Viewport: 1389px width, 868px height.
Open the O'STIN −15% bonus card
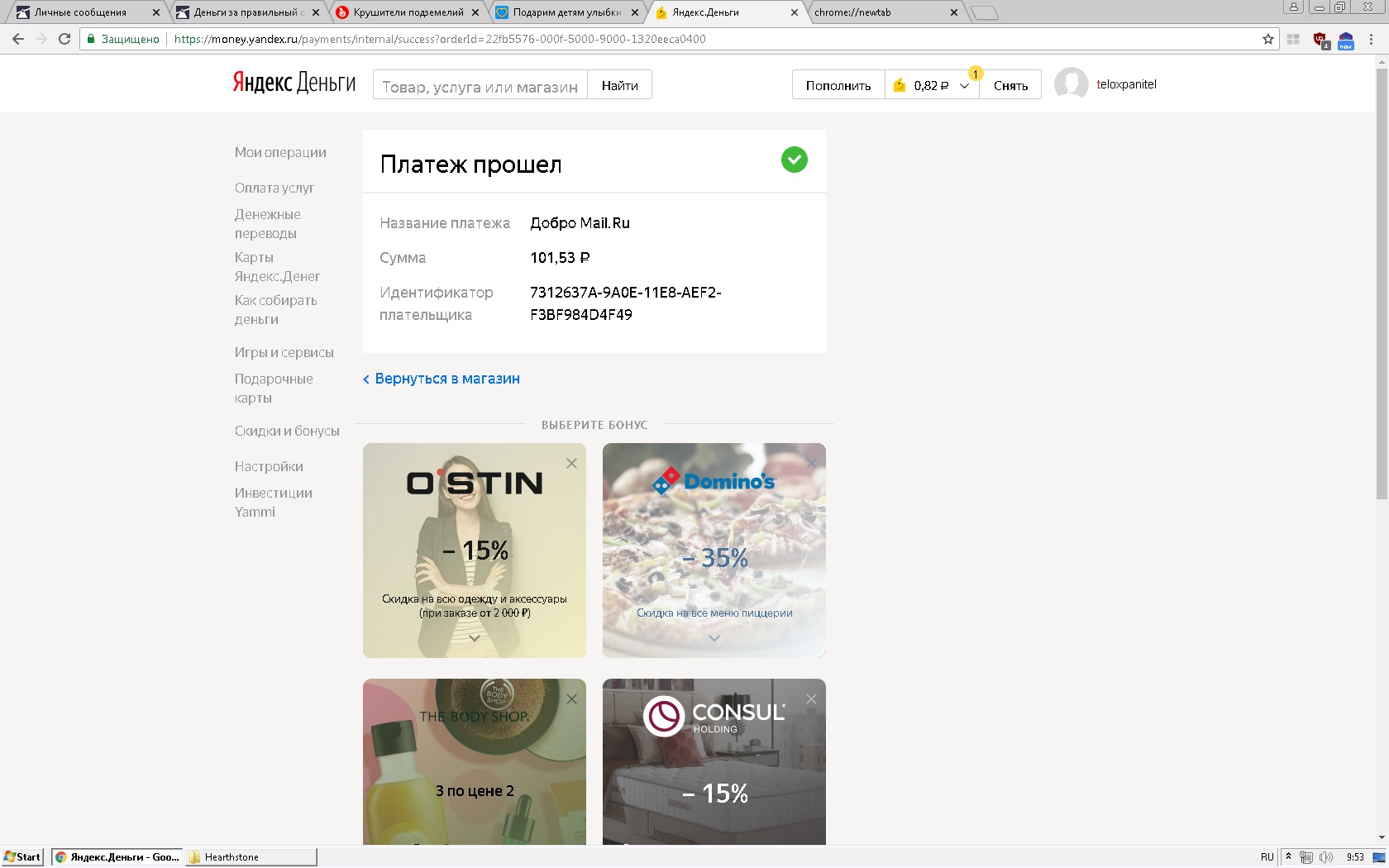tap(474, 551)
